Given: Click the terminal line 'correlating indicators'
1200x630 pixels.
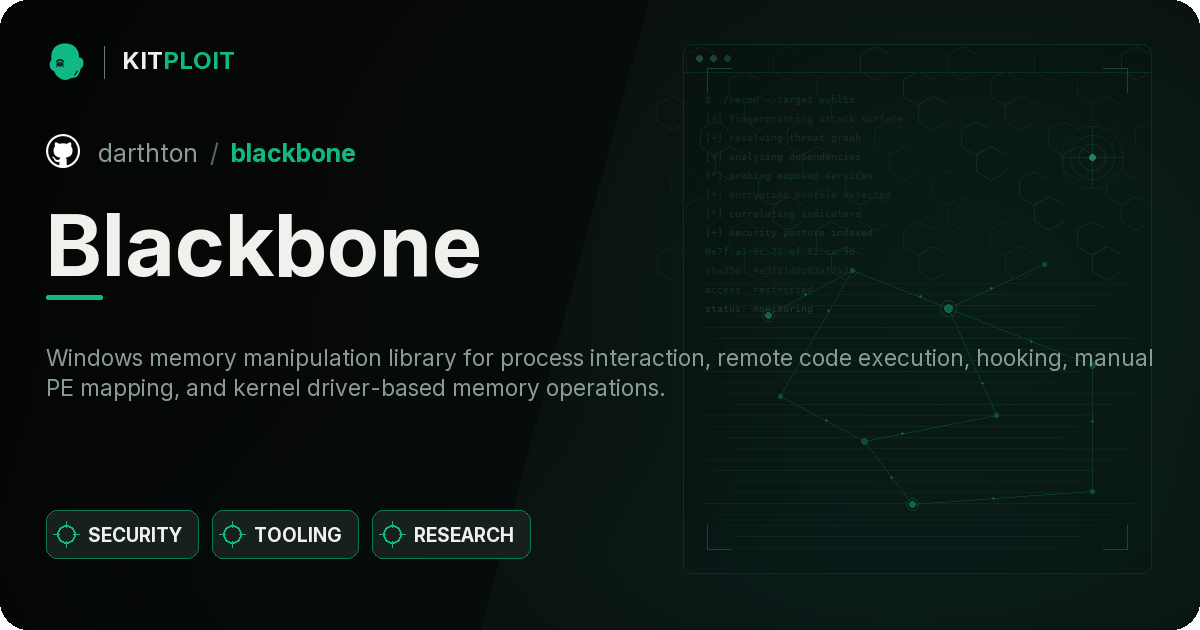Looking at the screenshot, I should click(x=783, y=214).
